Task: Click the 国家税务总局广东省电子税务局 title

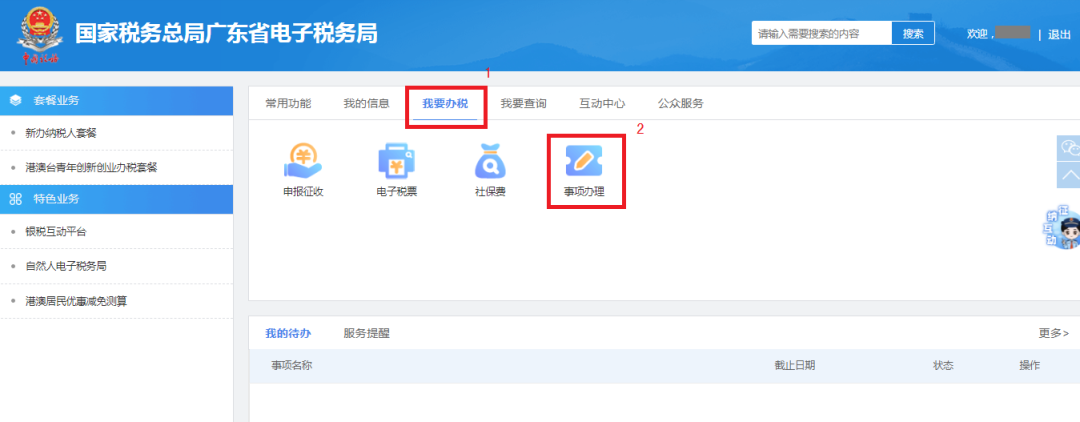Action: click(x=227, y=33)
